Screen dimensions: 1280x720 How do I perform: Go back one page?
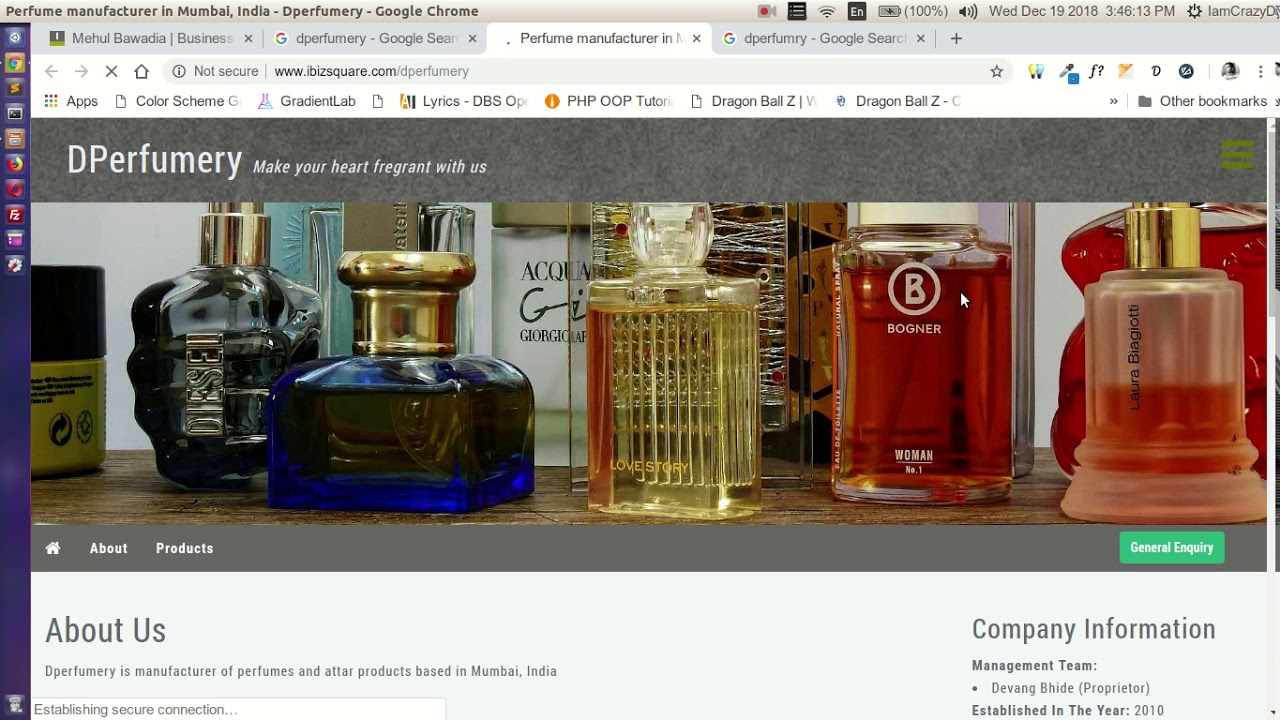51,71
